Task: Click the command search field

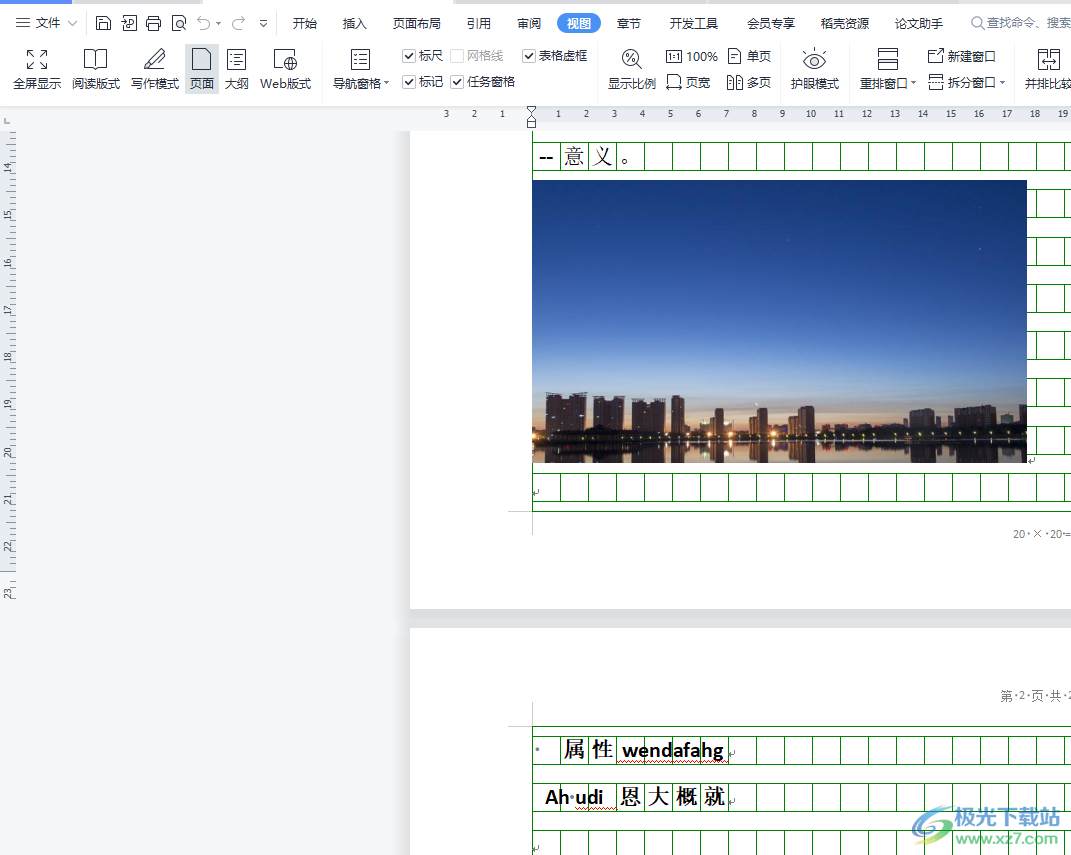Action: pyautogui.click(x=1020, y=23)
